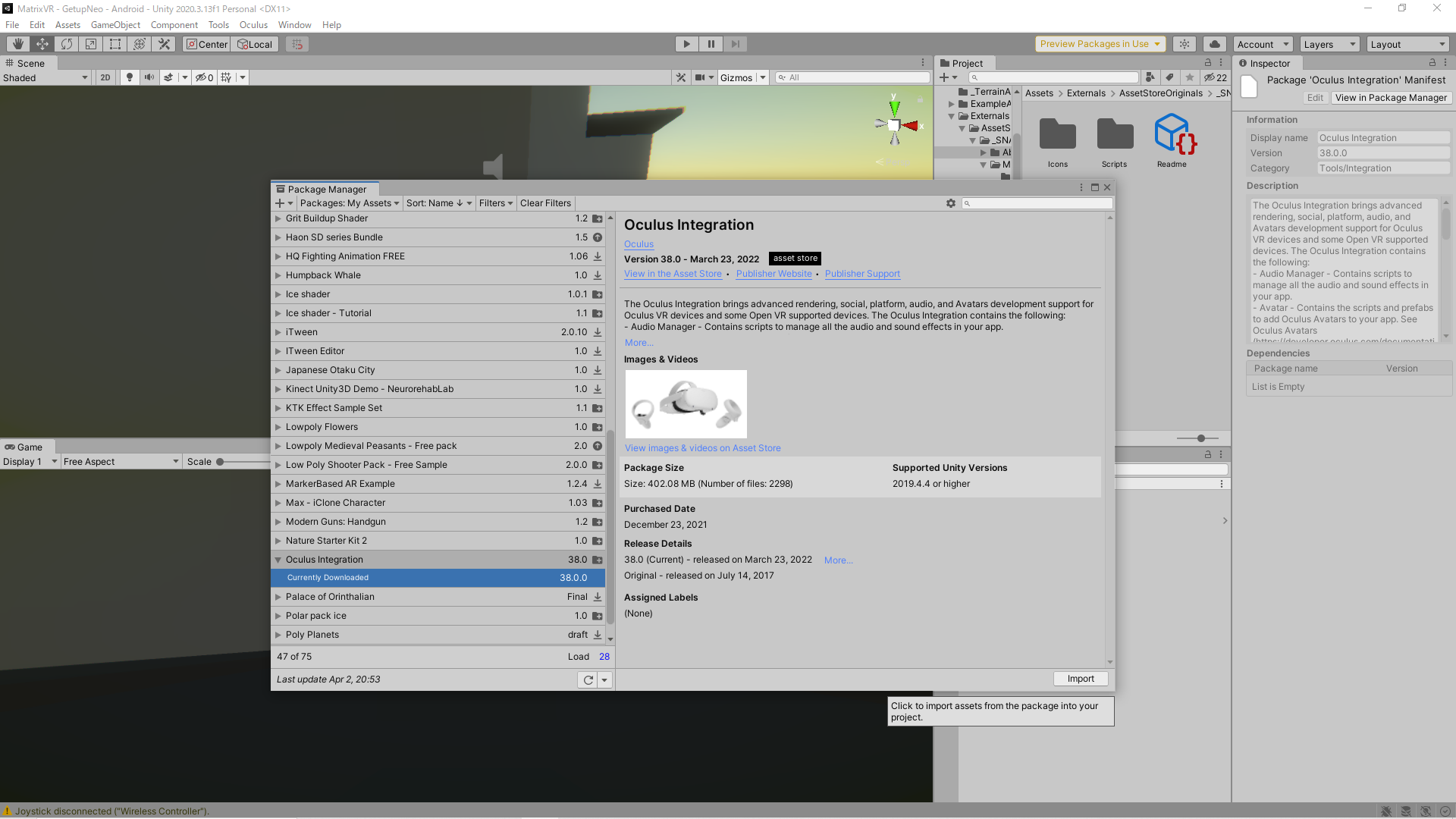The image size is (1456, 819).
Task: Open the Oculus menu in the menu bar
Action: [x=253, y=24]
